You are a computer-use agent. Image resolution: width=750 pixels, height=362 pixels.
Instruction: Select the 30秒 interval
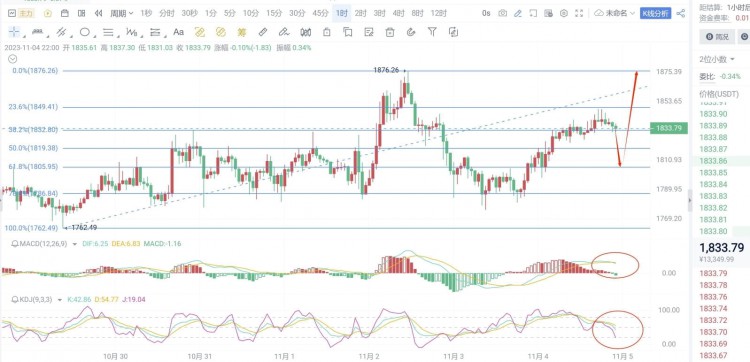190,13
